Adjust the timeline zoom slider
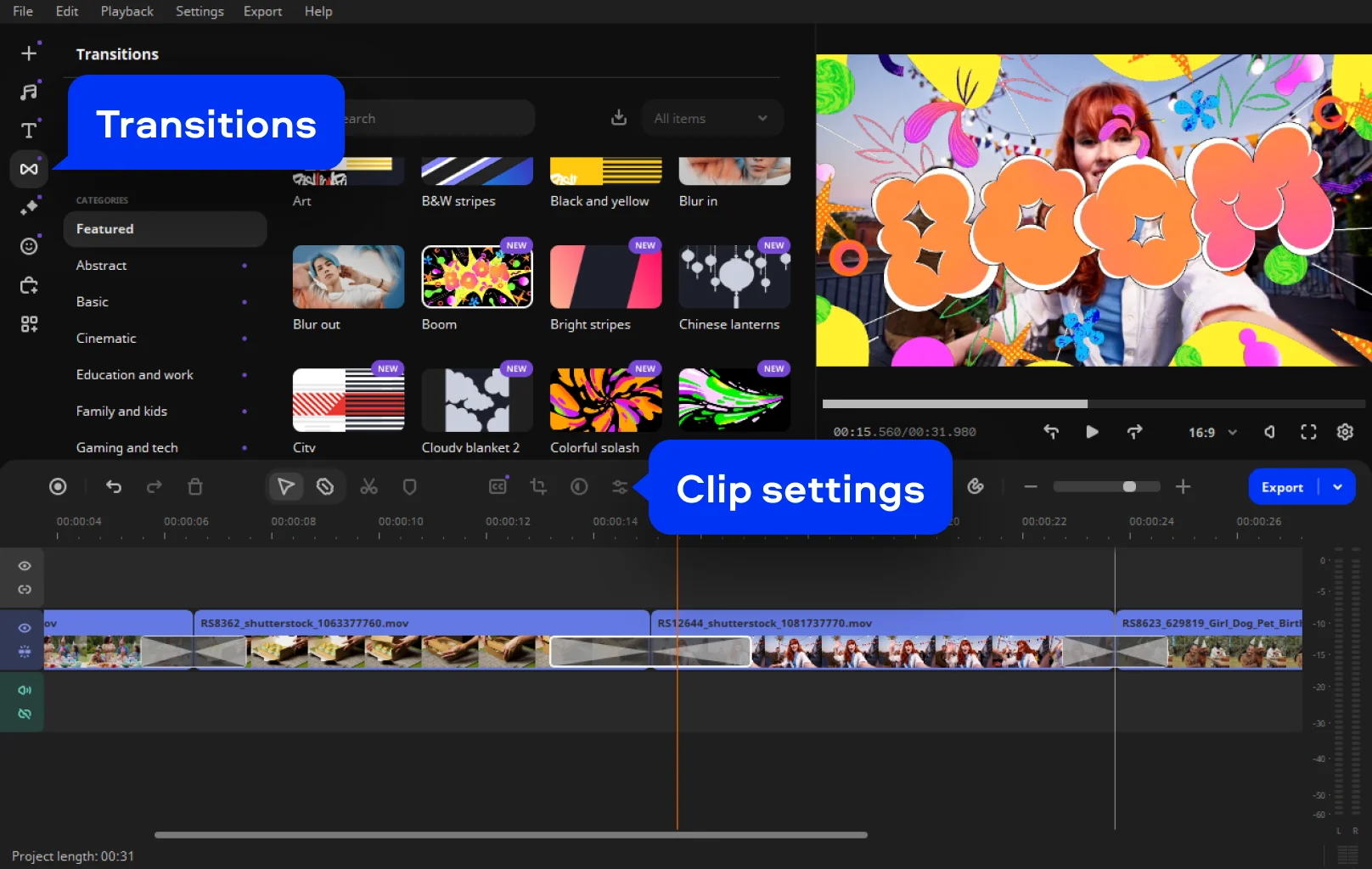This screenshot has width=1372, height=869. coord(1129,487)
